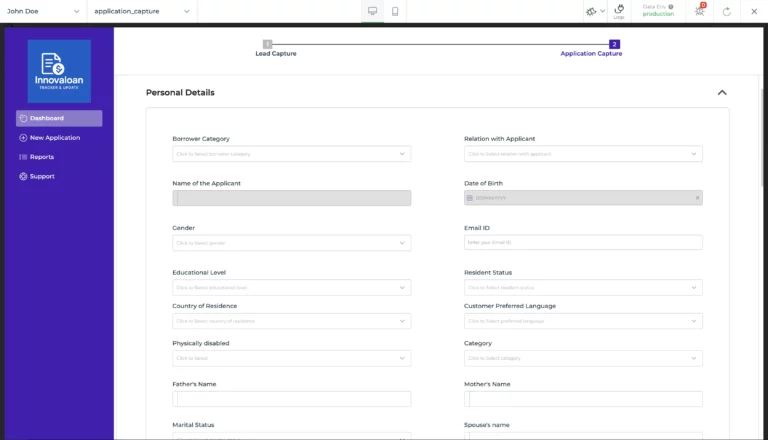Open Reports from the sidebar

[41, 157]
